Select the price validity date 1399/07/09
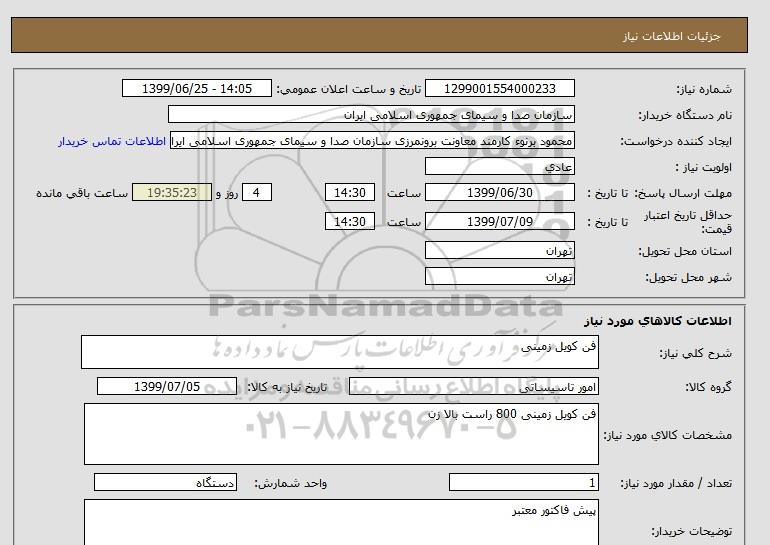Image resolution: width=770 pixels, height=545 pixels. tap(499, 222)
